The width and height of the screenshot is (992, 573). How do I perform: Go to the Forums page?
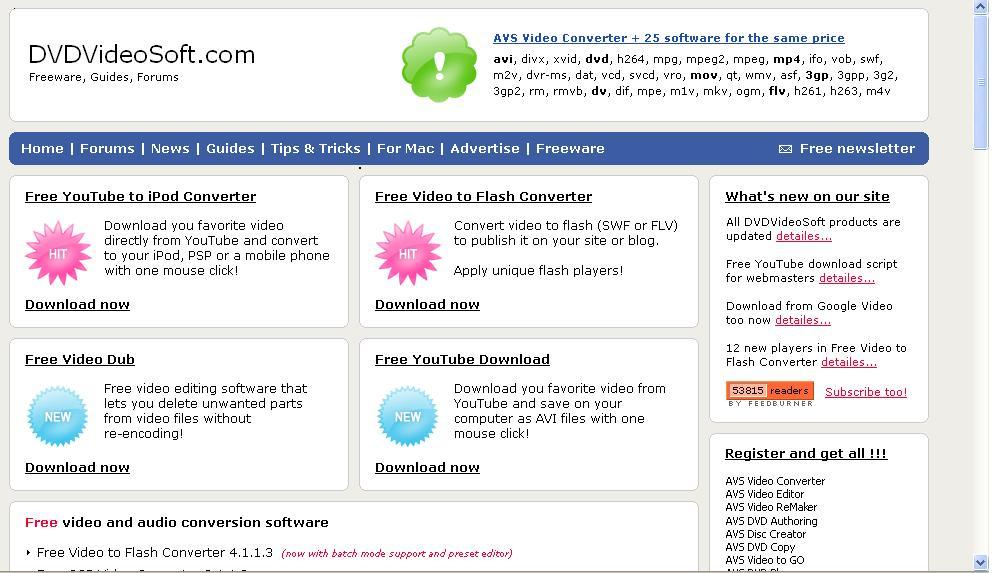click(x=107, y=149)
